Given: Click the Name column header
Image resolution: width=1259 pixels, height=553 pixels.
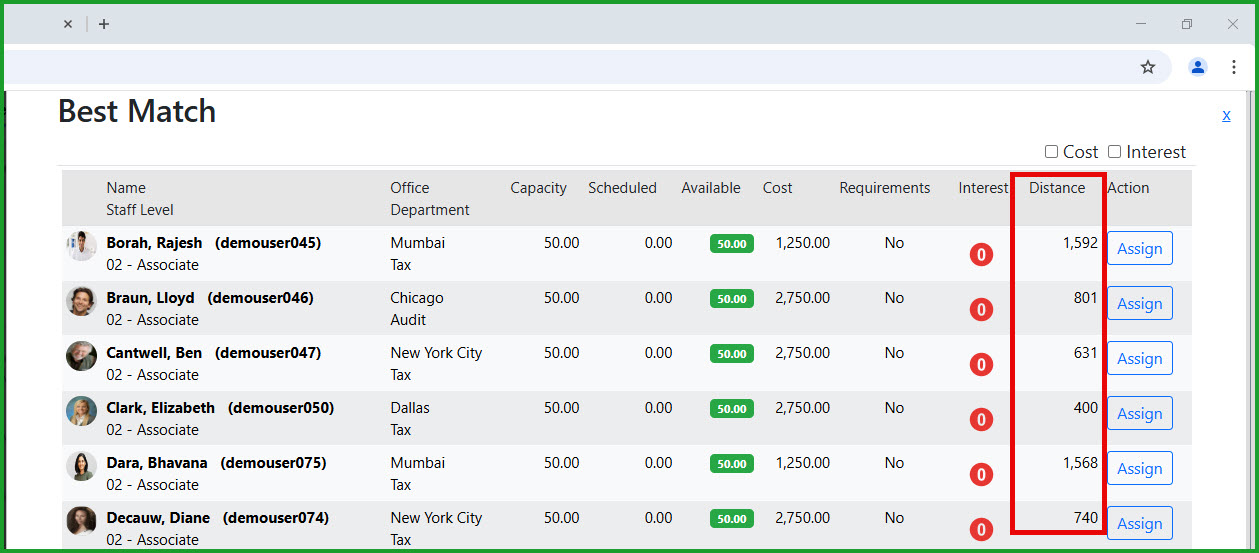Looking at the screenshot, I should click(126, 188).
